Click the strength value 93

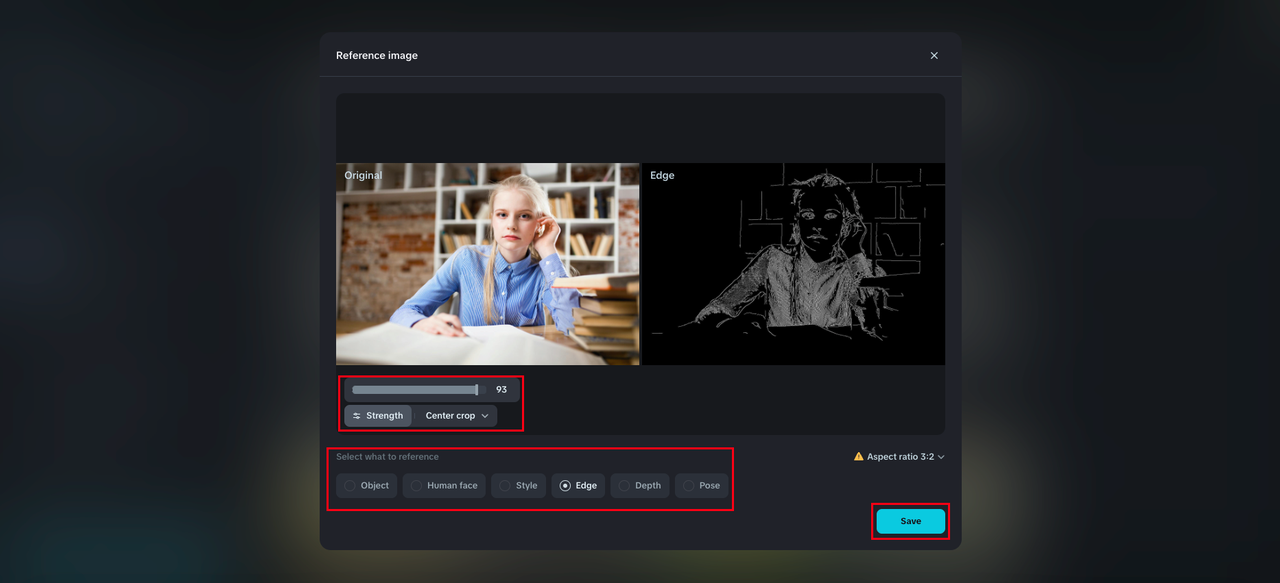pos(501,390)
